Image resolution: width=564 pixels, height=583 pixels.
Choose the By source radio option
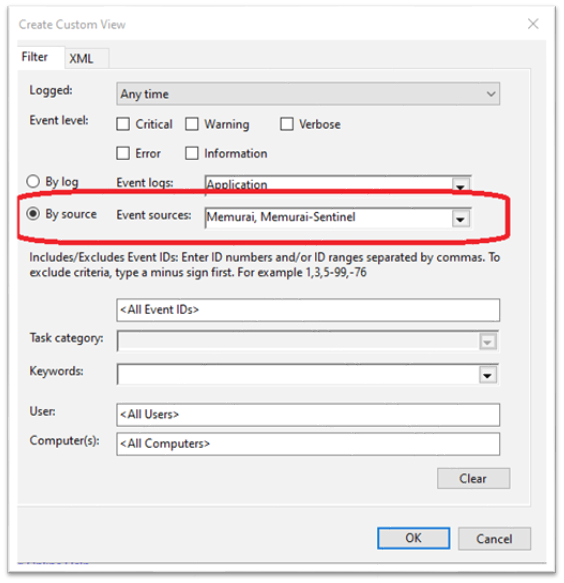pyautogui.click(x=33, y=214)
